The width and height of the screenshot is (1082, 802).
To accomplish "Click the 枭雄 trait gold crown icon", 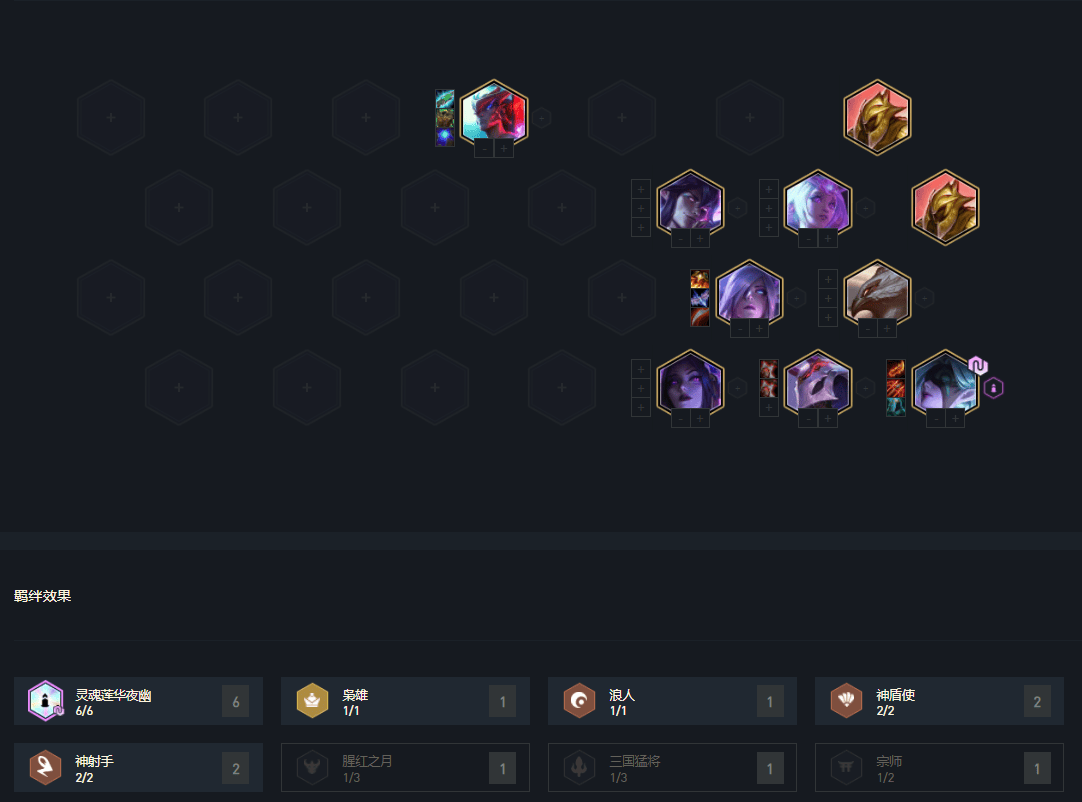I will pyautogui.click(x=312, y=701).
